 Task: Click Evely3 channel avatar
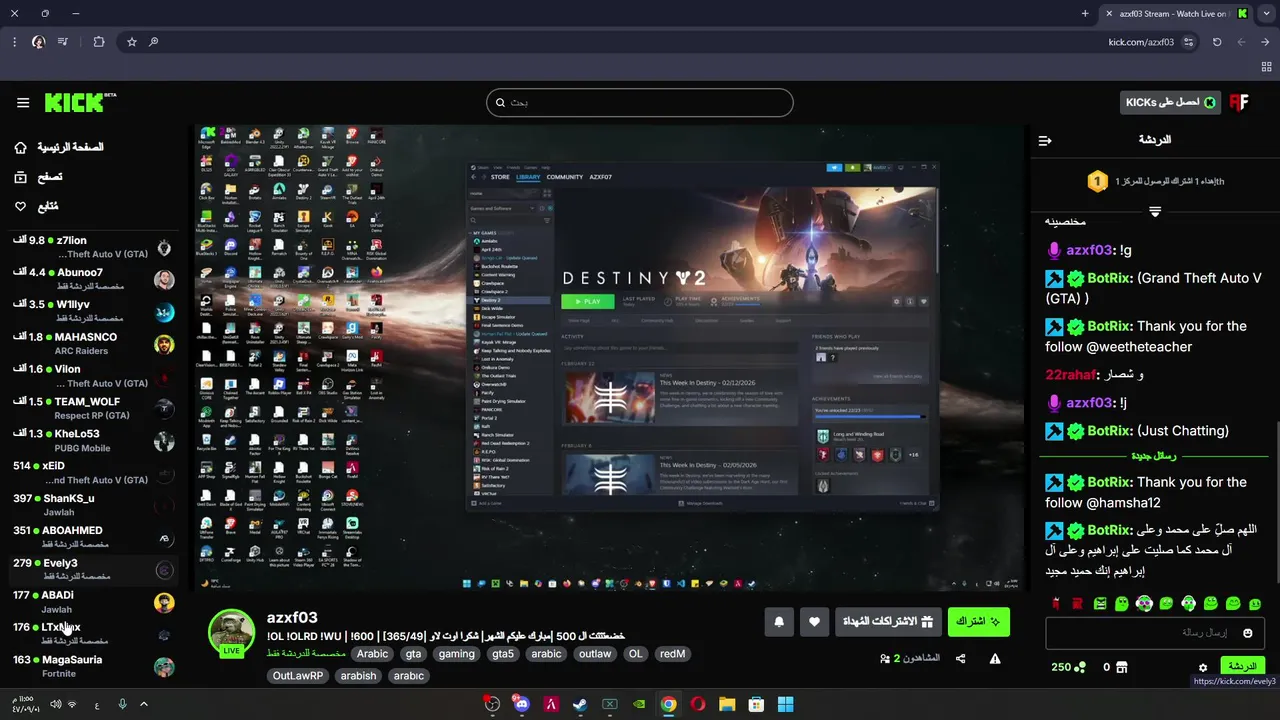pos(165,570)
